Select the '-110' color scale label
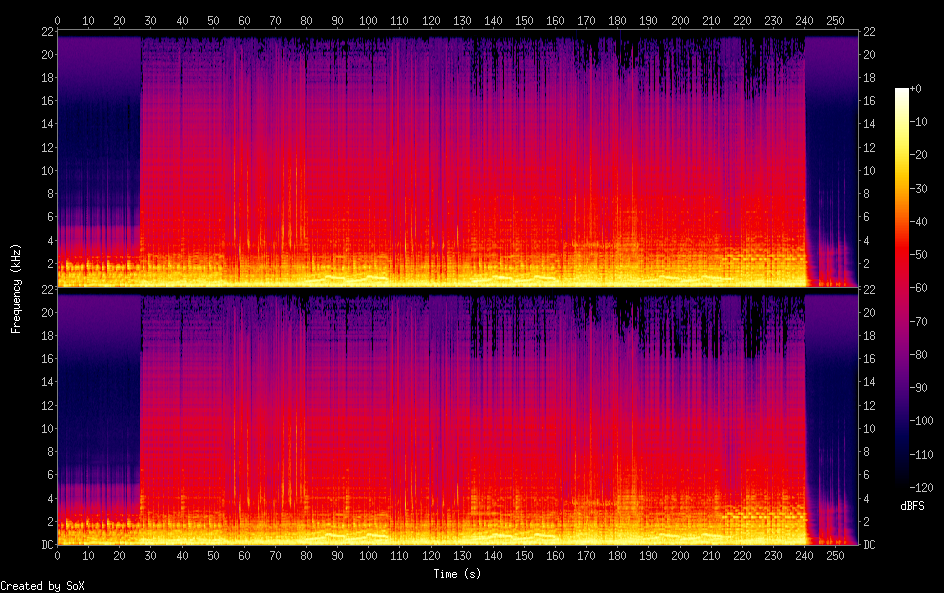 (x=921, y=455)
